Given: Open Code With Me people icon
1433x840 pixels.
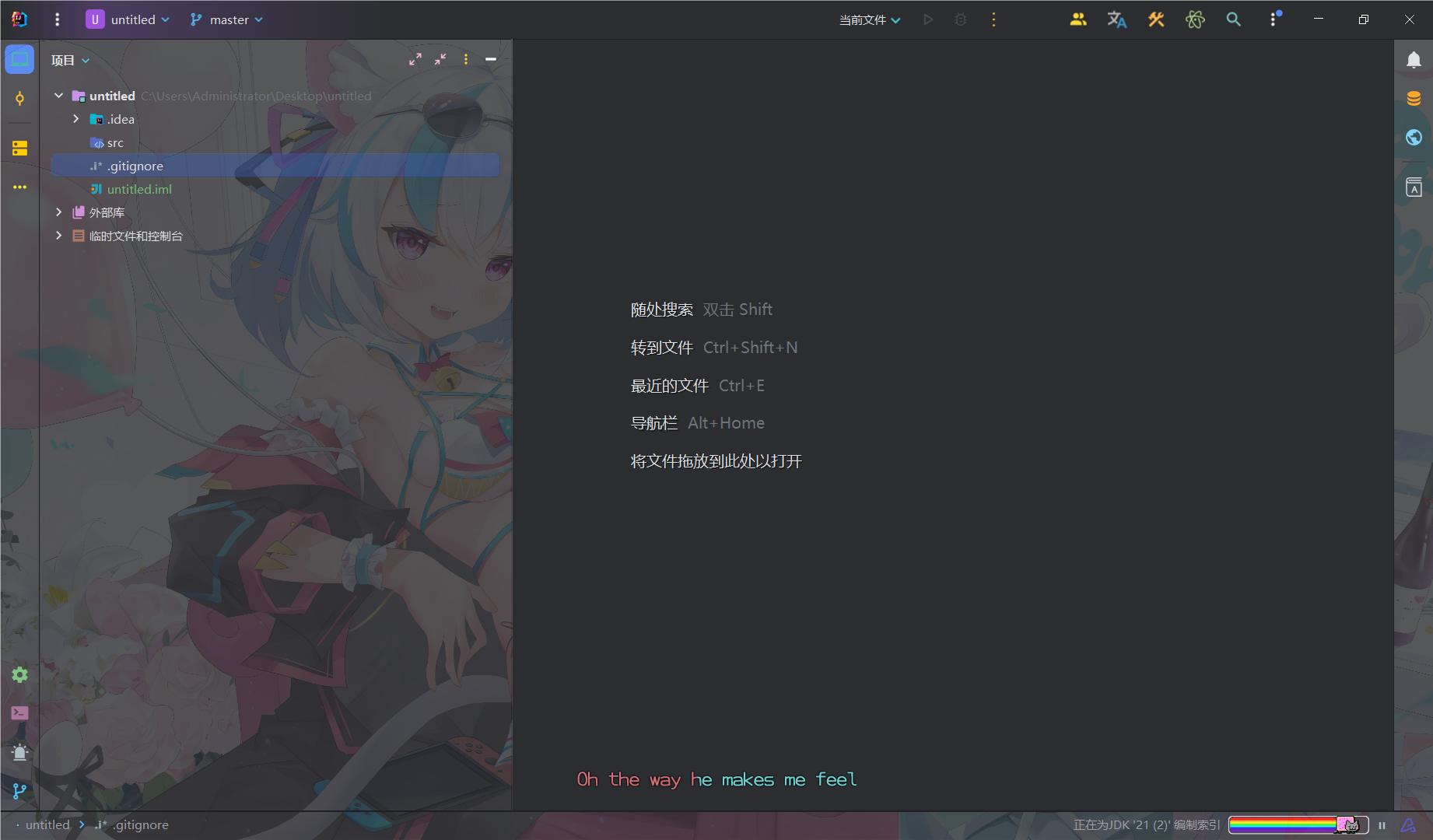Looking at the screenshot, I should coord(1077,19).
